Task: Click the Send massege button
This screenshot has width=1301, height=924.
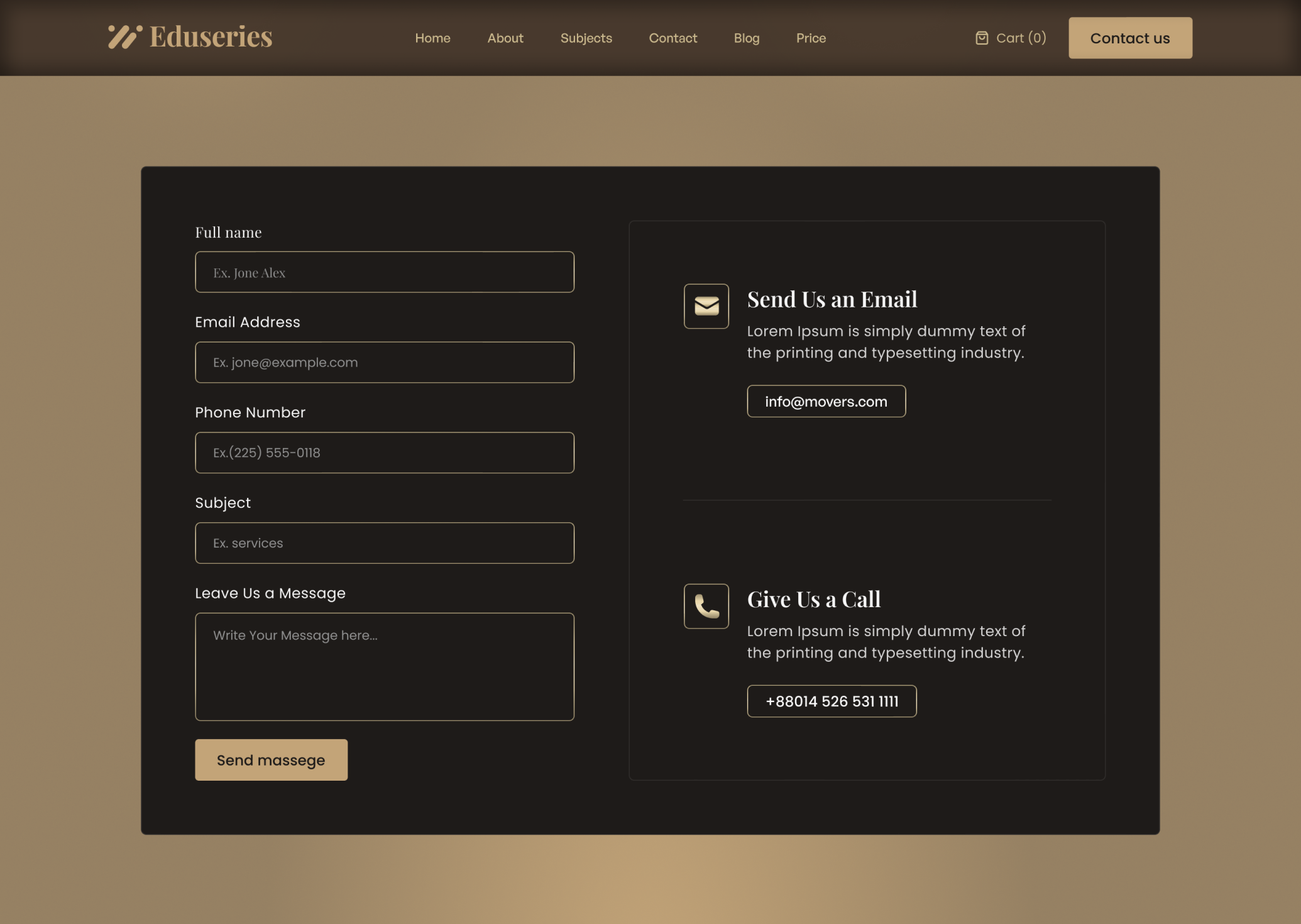Action: [271, 760]
